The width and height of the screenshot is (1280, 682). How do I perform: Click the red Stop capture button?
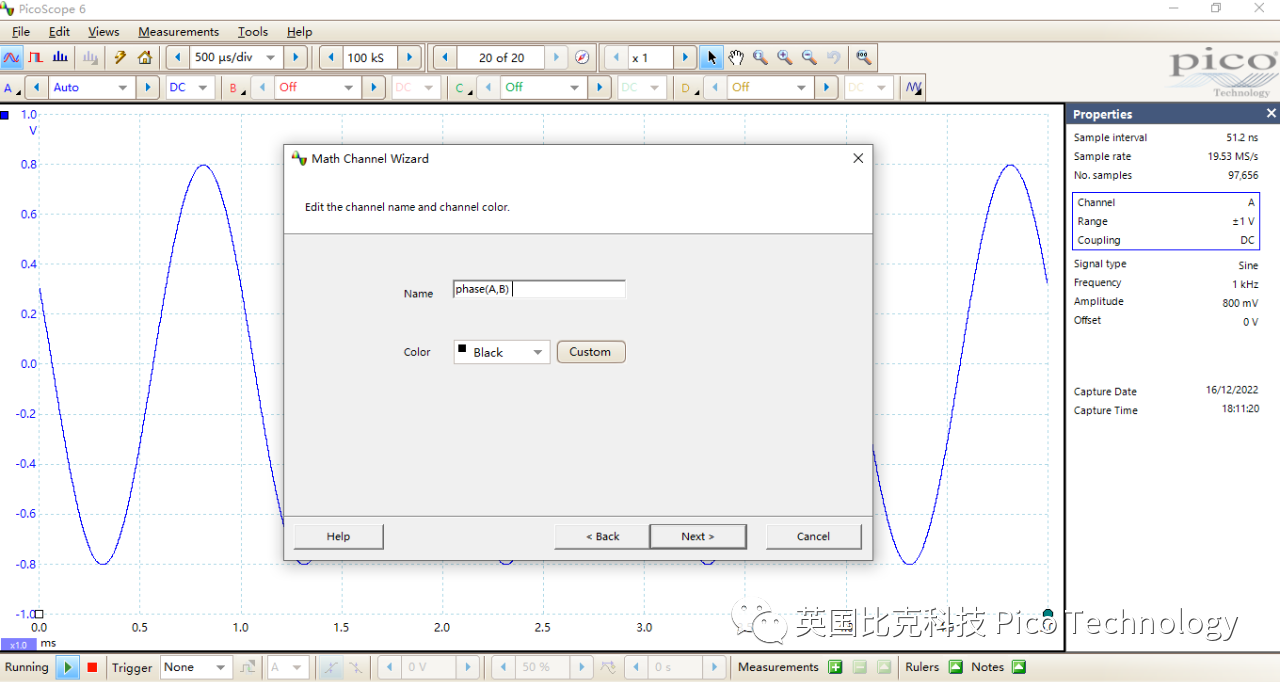click(x=92, y=667)
